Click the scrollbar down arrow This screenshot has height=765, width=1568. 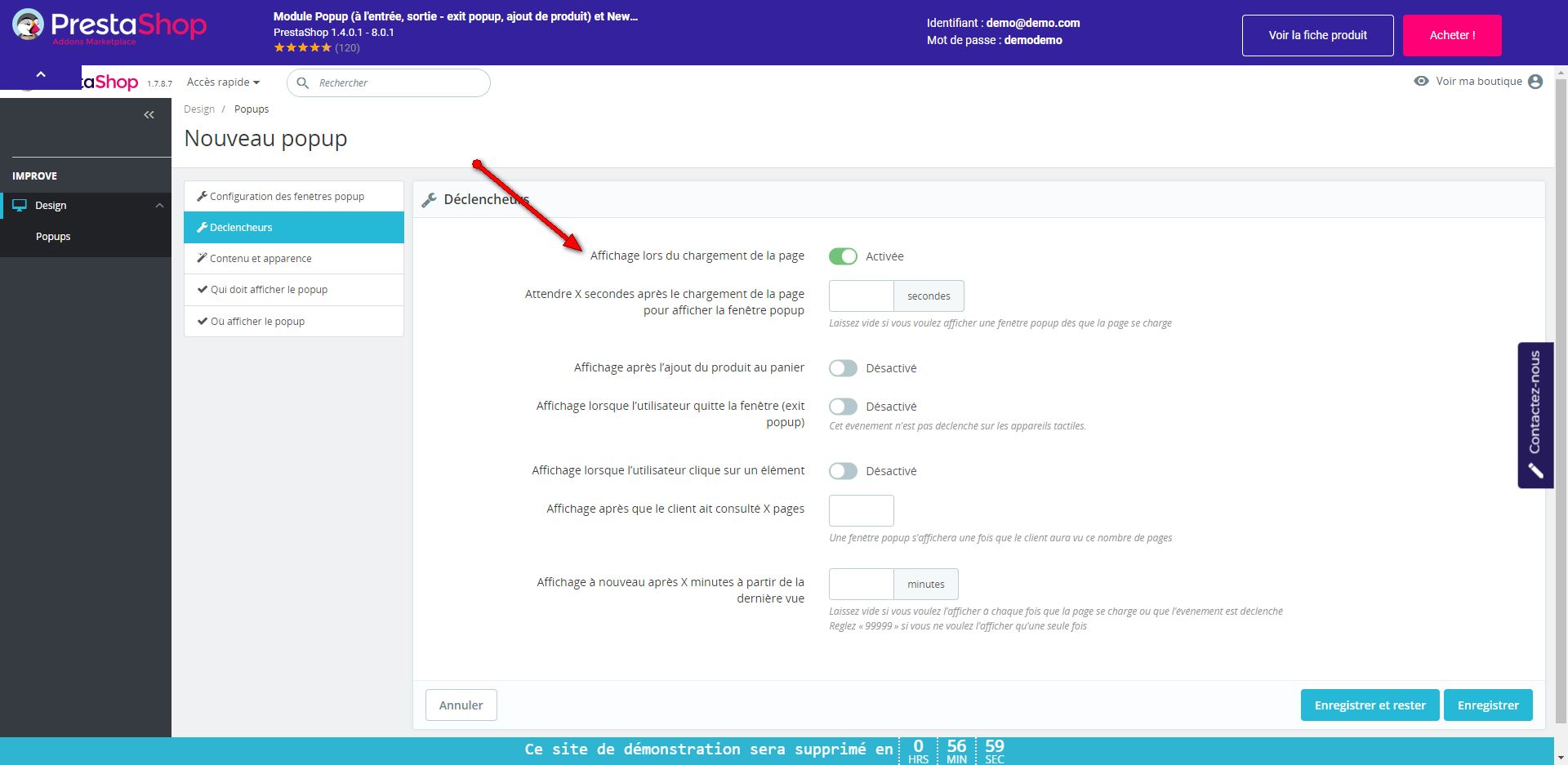[1561, 756]
